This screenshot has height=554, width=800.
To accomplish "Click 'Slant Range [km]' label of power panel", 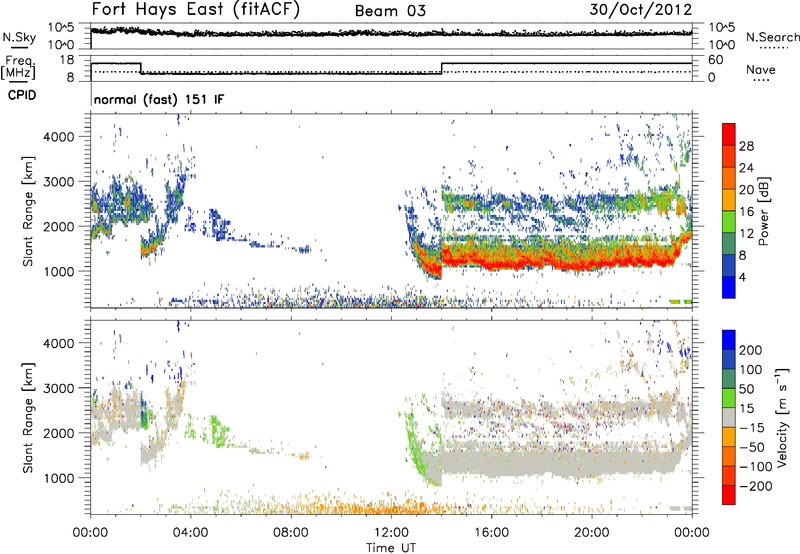I will (28, 211).
